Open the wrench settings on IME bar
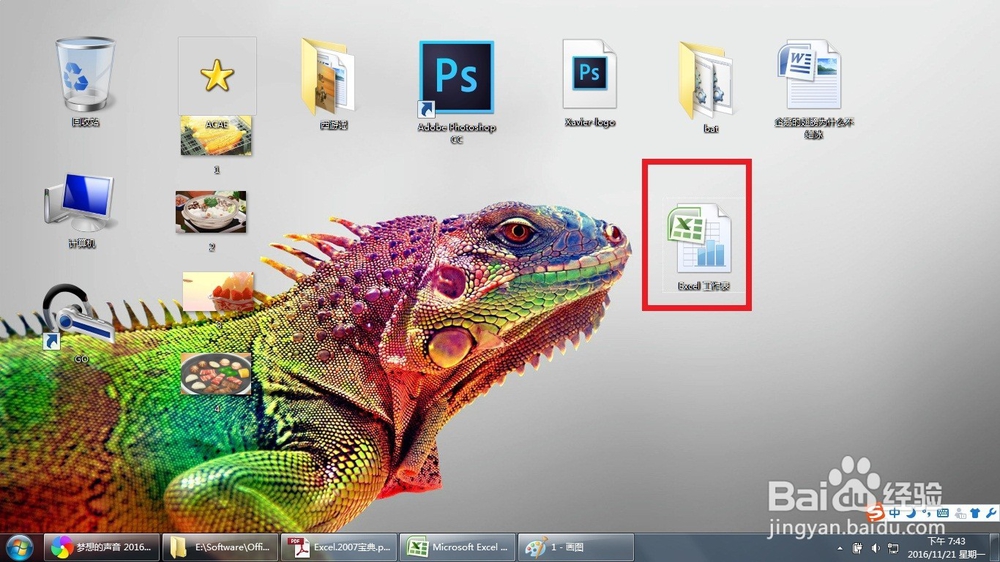Screen dimensions: 1000x562 click(x=990, y=513)
